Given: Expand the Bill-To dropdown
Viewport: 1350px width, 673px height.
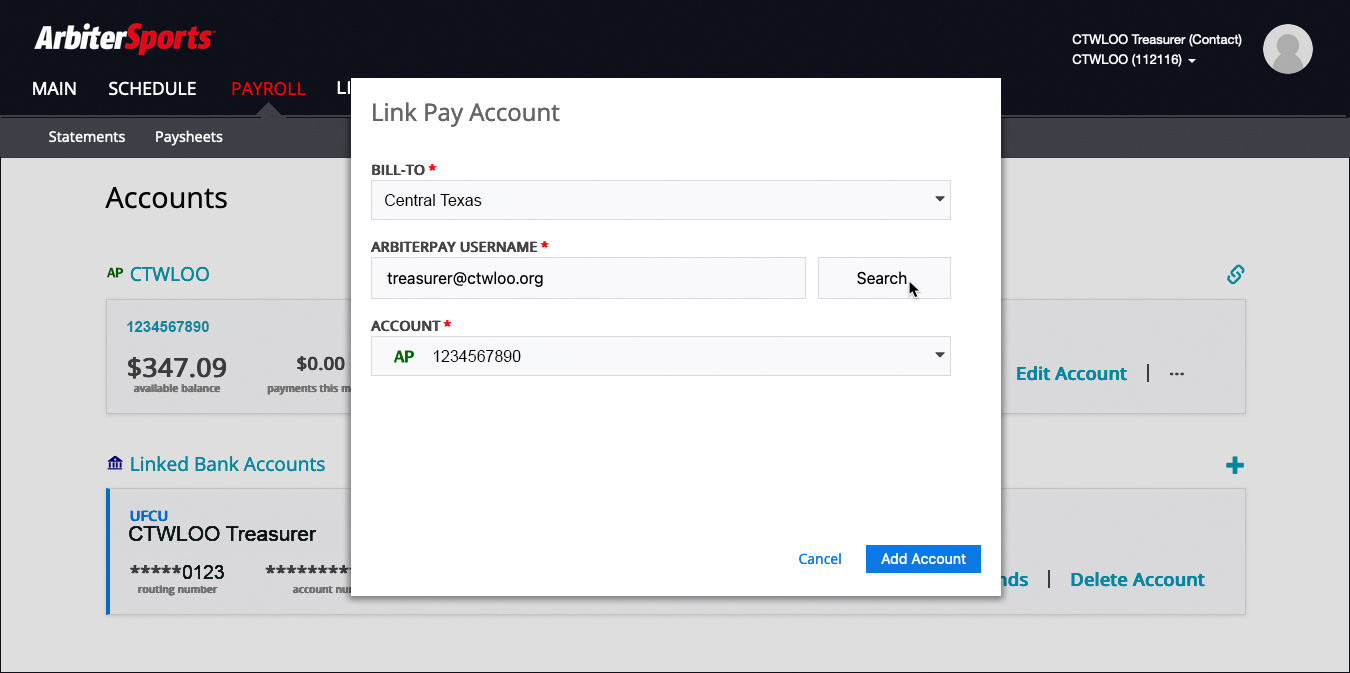Looking at the screenshot, I should [660, 200].
